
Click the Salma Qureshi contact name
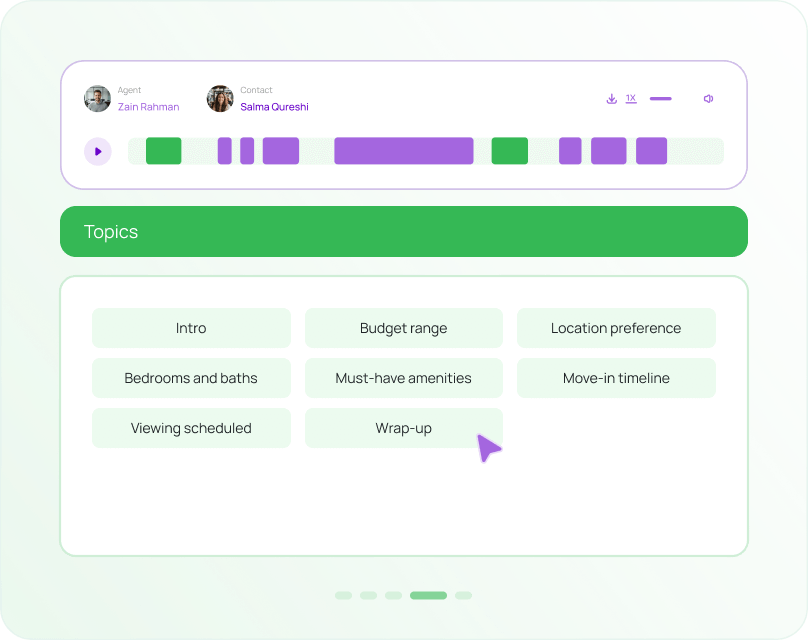tap(274, 107)
